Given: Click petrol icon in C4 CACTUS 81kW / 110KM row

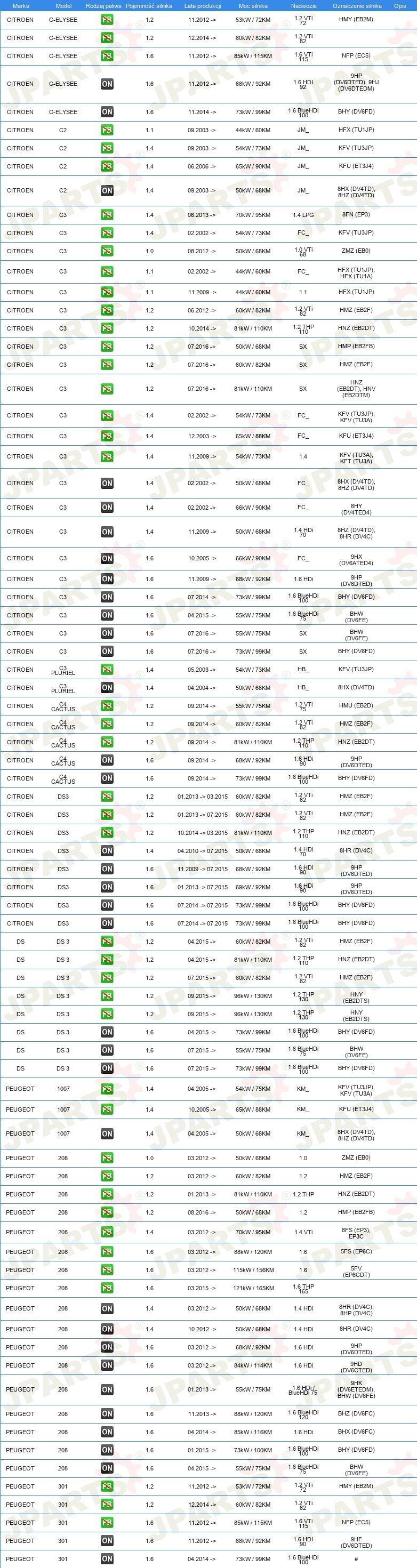Looking at the screenshot, I should click(x=107, y=742).
